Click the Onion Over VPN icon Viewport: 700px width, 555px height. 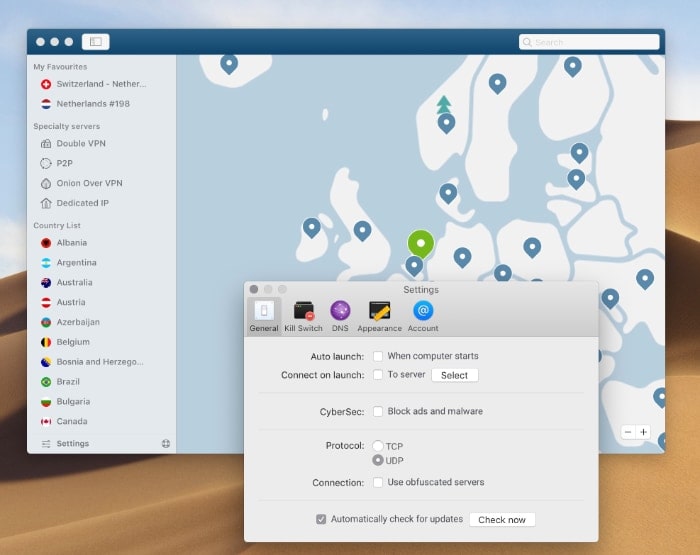click(x=46, y=183)
